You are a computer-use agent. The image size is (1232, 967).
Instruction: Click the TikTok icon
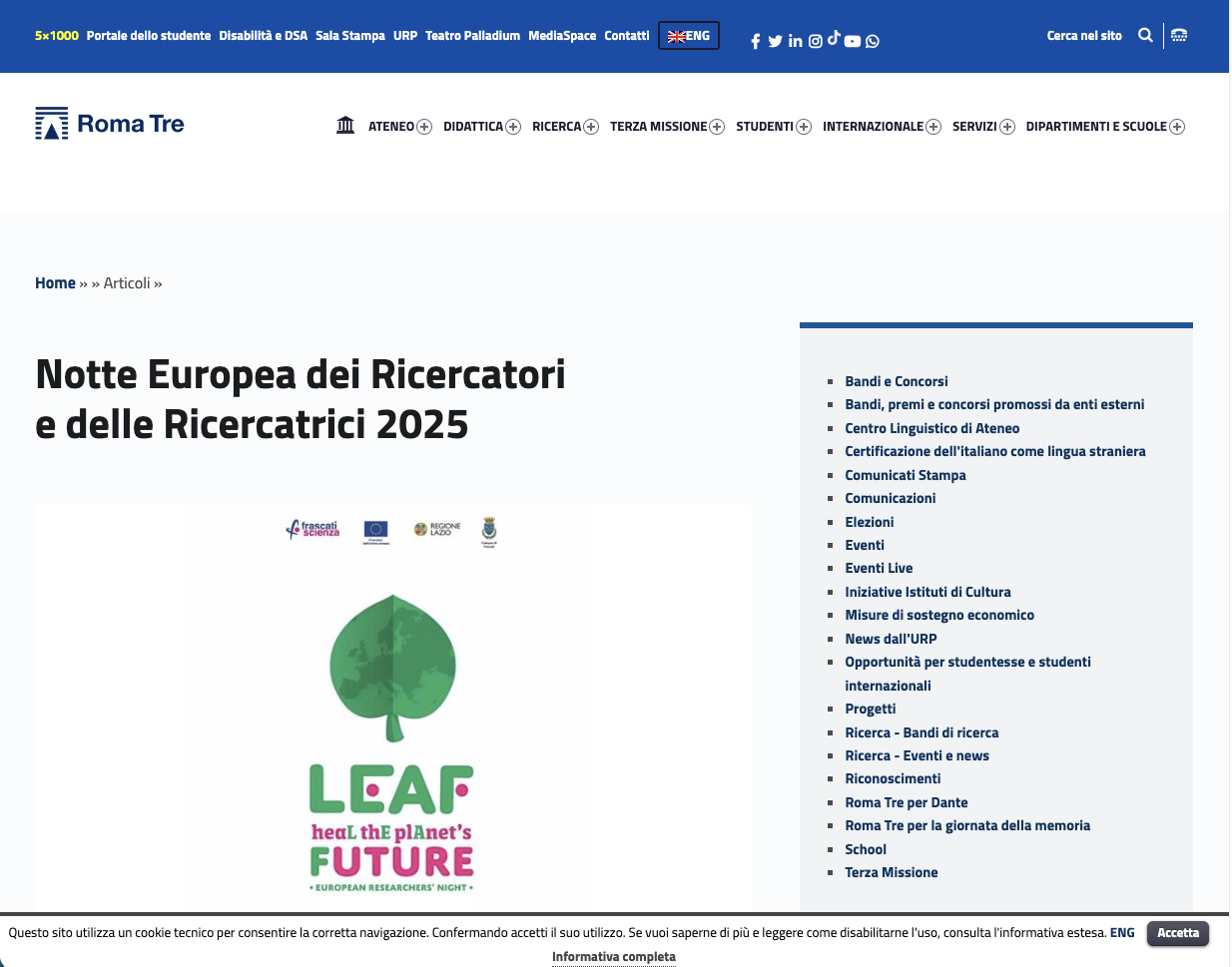tap(833, 41)
